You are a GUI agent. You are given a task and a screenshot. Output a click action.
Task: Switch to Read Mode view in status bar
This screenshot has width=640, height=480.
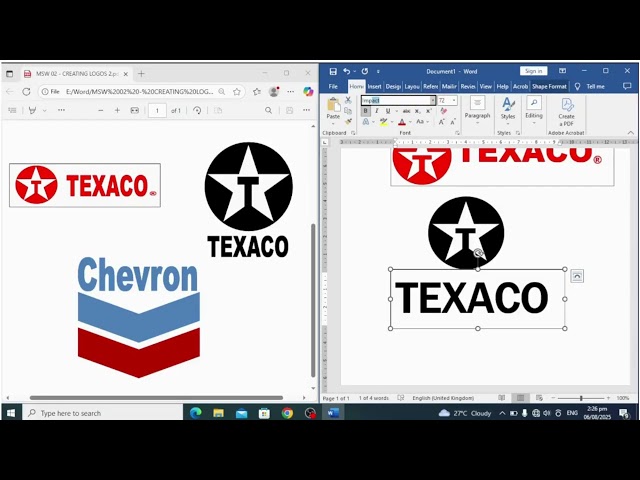[x=502, y=398]
